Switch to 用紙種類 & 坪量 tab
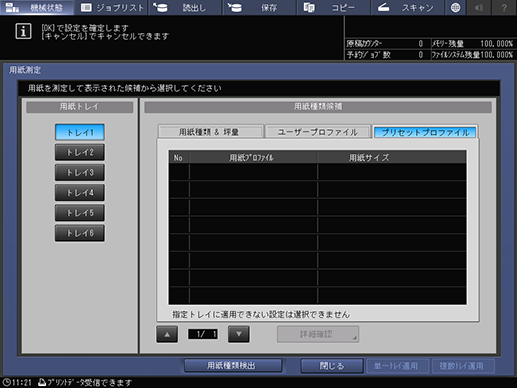 click(x=211, y=132)
